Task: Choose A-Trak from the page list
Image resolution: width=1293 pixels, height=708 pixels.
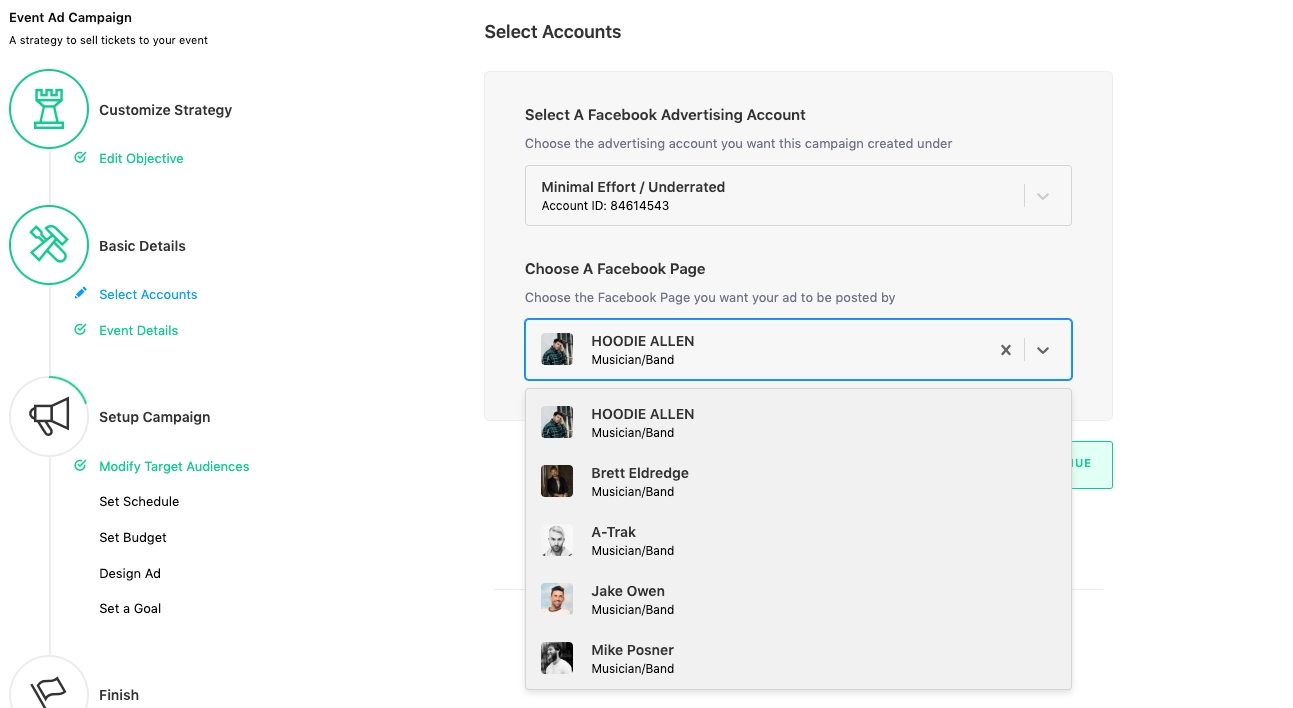Action: pyautogui.click(x=798, y=540)
